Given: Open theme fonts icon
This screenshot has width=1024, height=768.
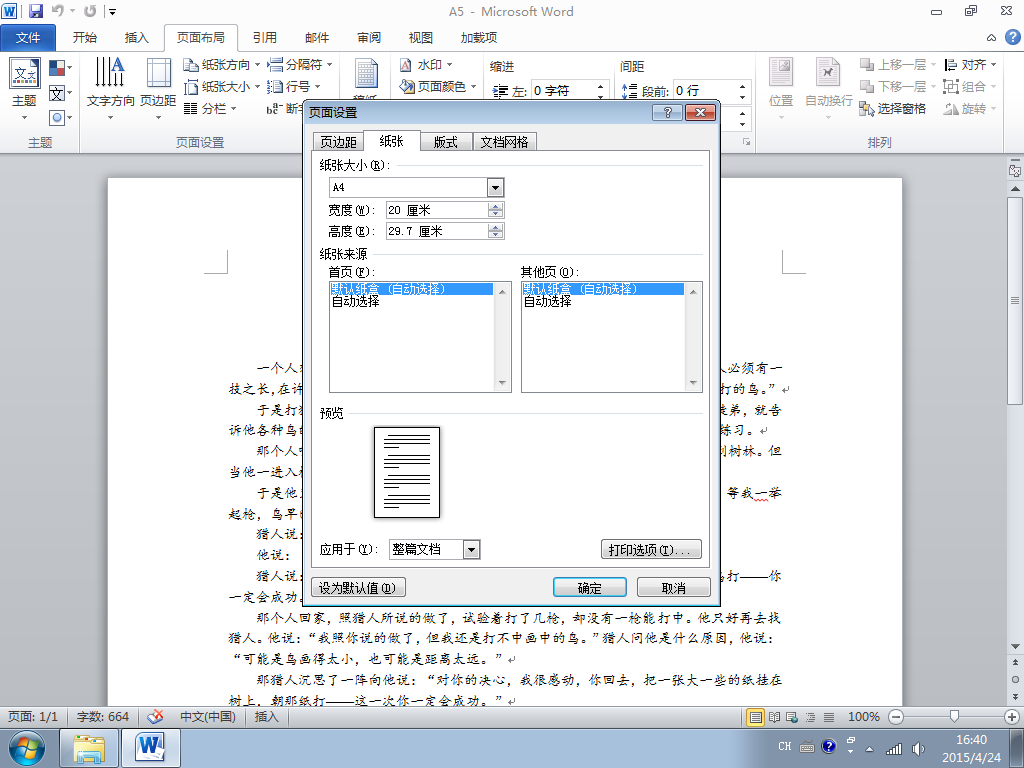Looking at the screenshot, I should [x=57, y=93].
